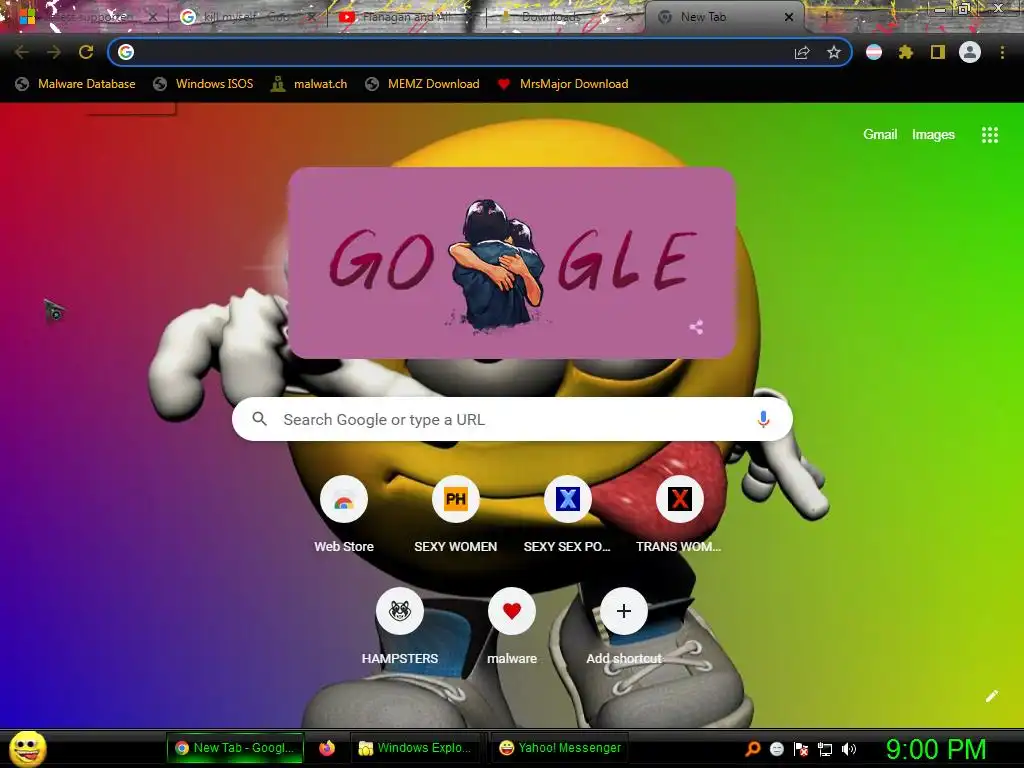Reload the current page

(x=86, y=52)
